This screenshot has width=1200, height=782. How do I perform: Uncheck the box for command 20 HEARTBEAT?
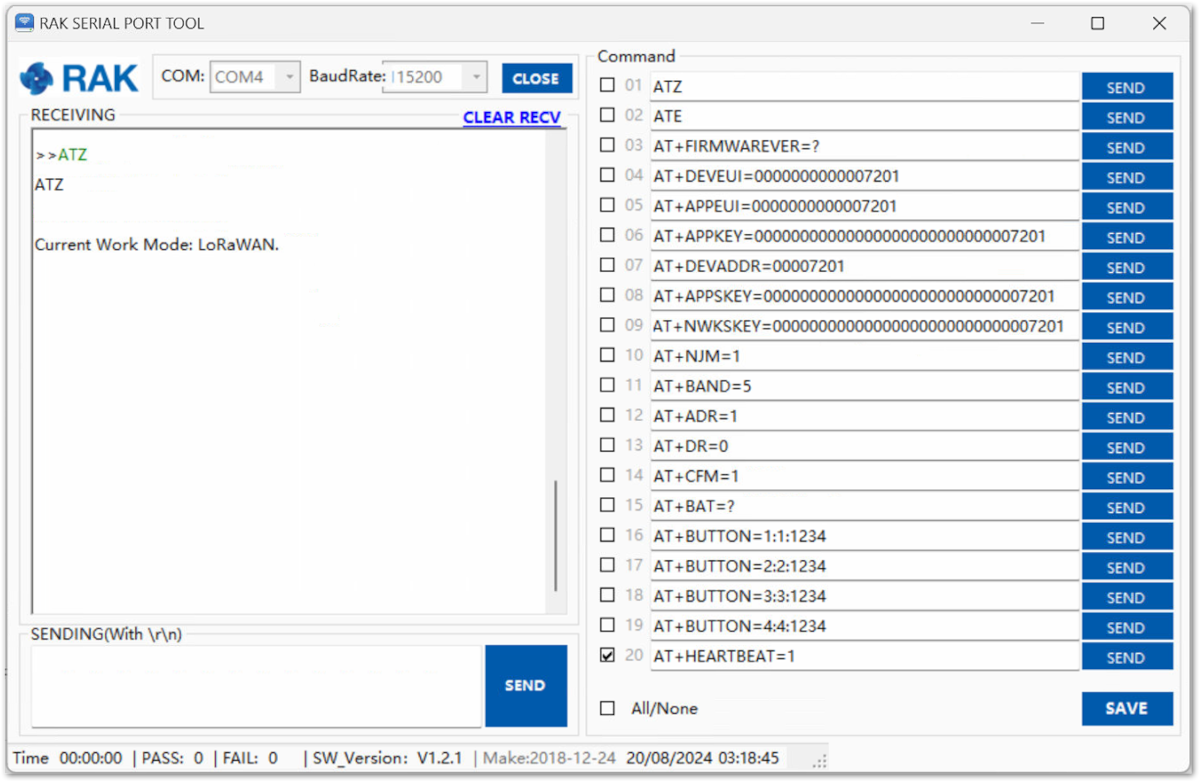point(607,656)
